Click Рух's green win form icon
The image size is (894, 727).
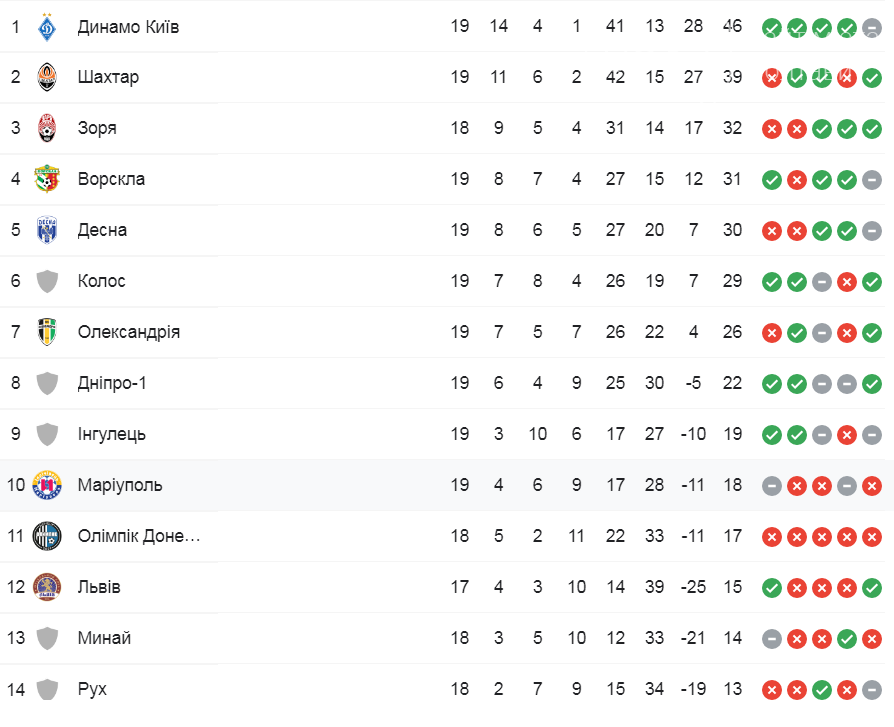point(822,691)
